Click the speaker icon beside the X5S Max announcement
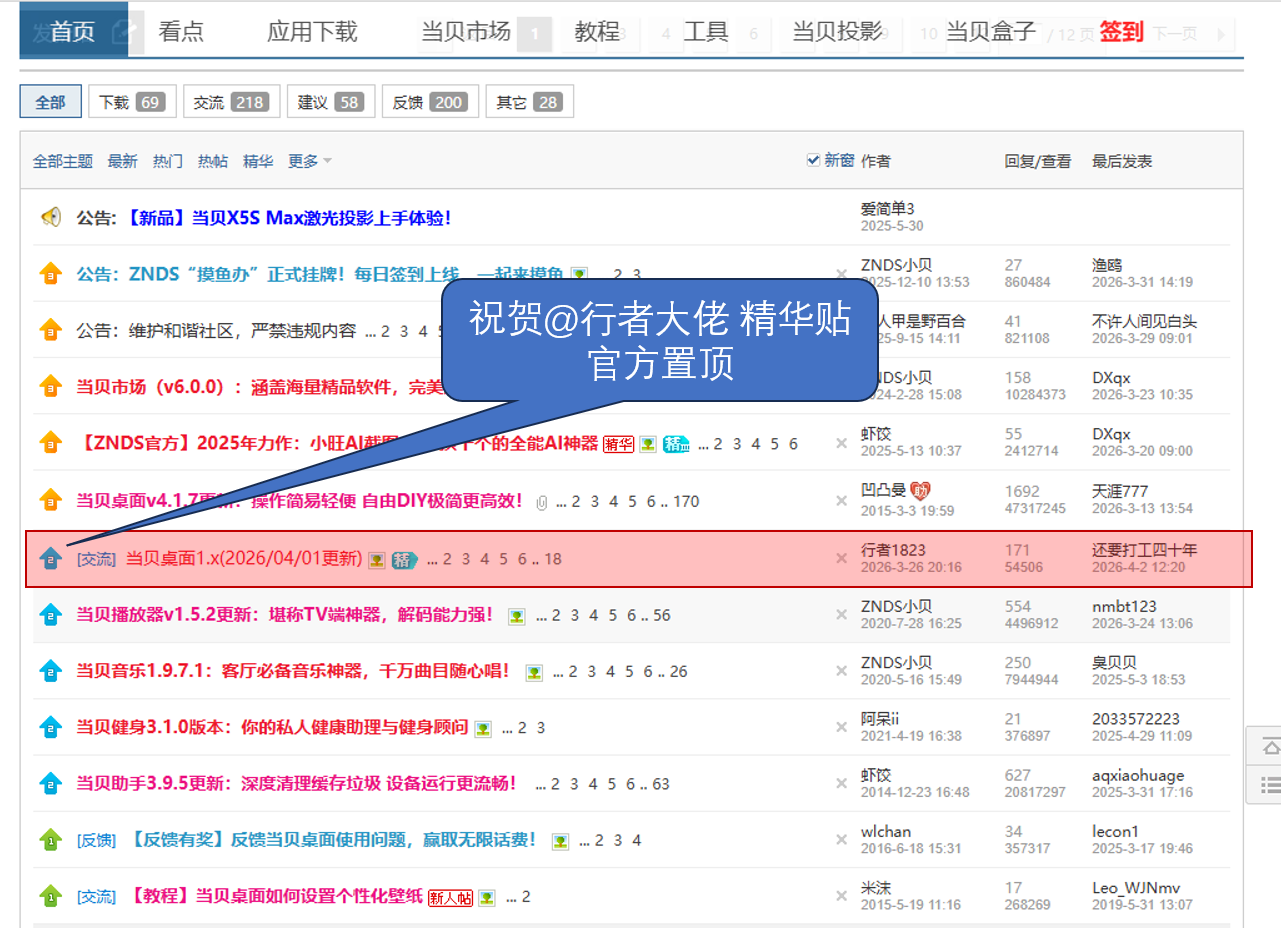This screenshot has width=1281, height=928. (50, 217)
